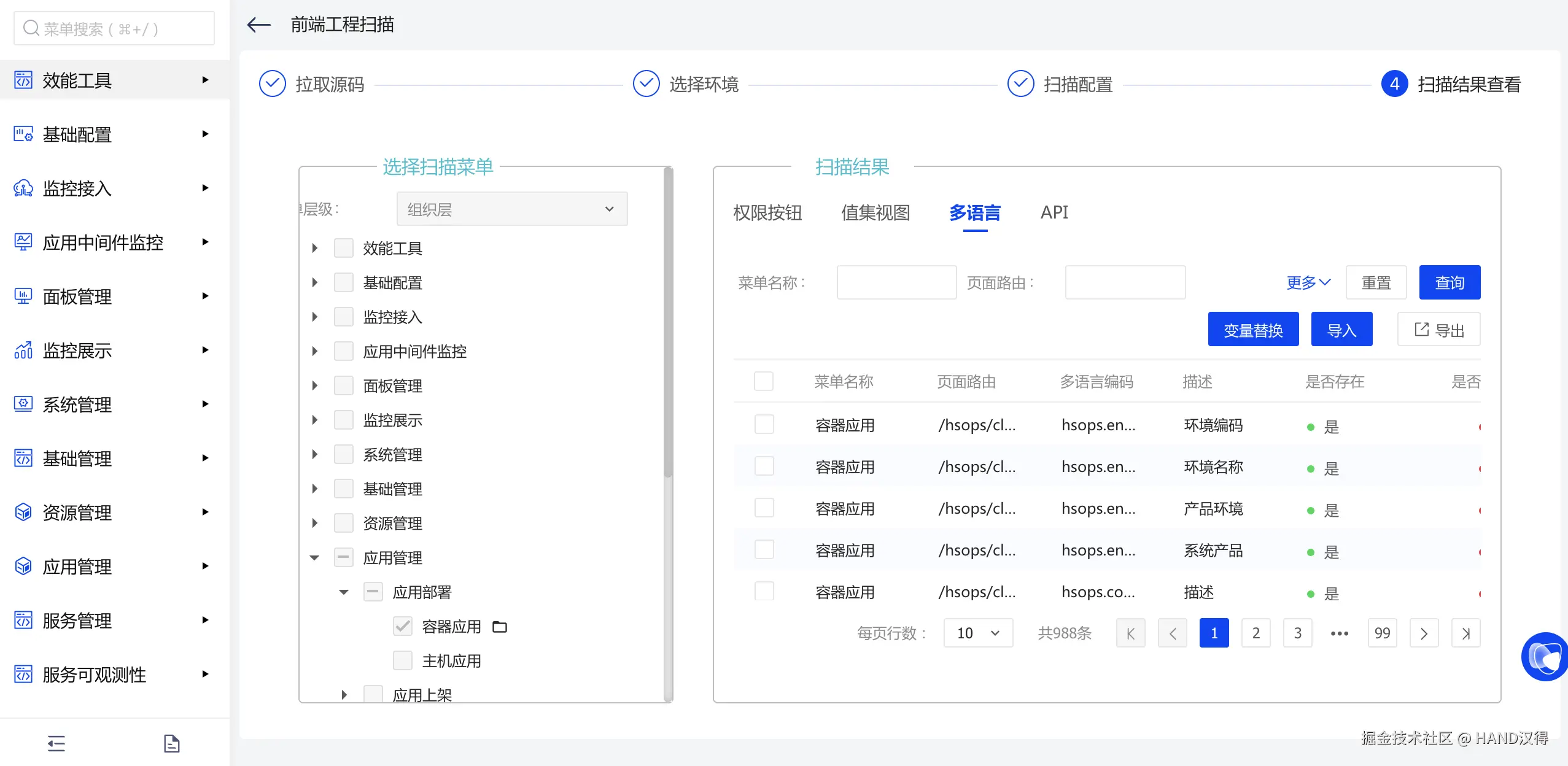Click the 查询 search button

pos(1449,282)
